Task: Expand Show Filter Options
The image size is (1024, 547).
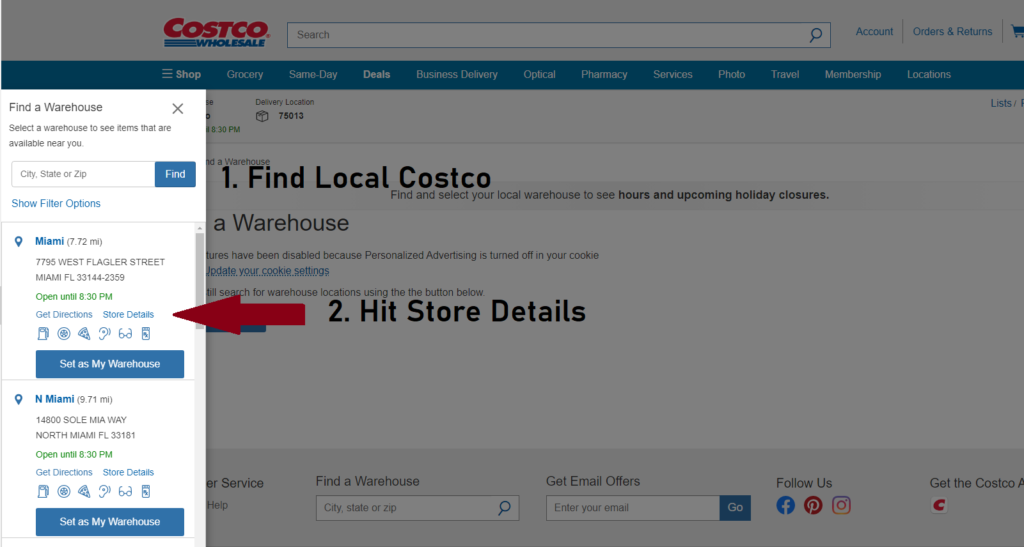Action: [56, 204]
